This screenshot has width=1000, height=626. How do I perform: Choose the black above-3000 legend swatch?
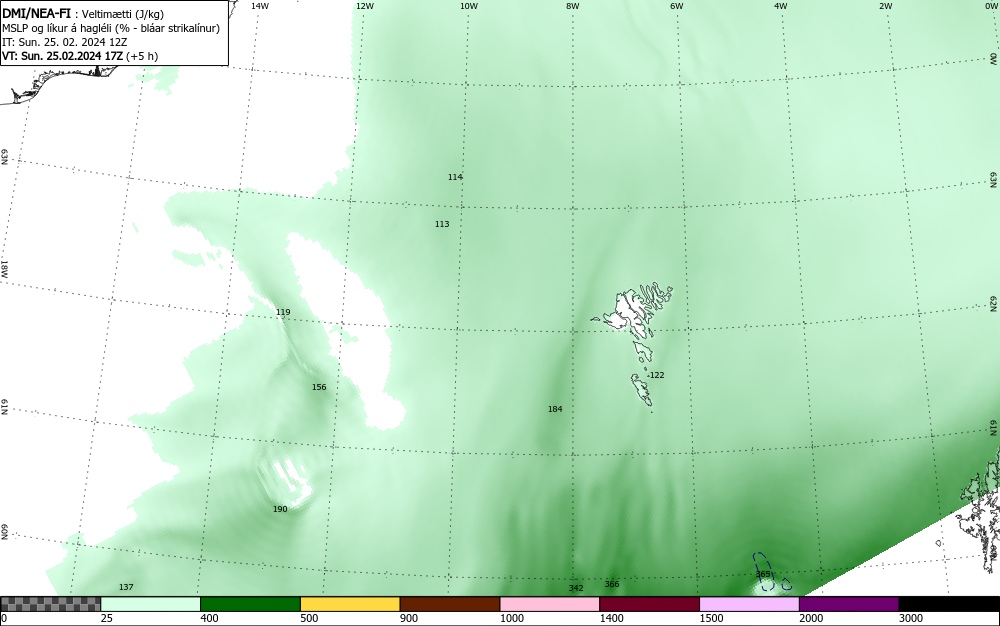tap(949, 604)
